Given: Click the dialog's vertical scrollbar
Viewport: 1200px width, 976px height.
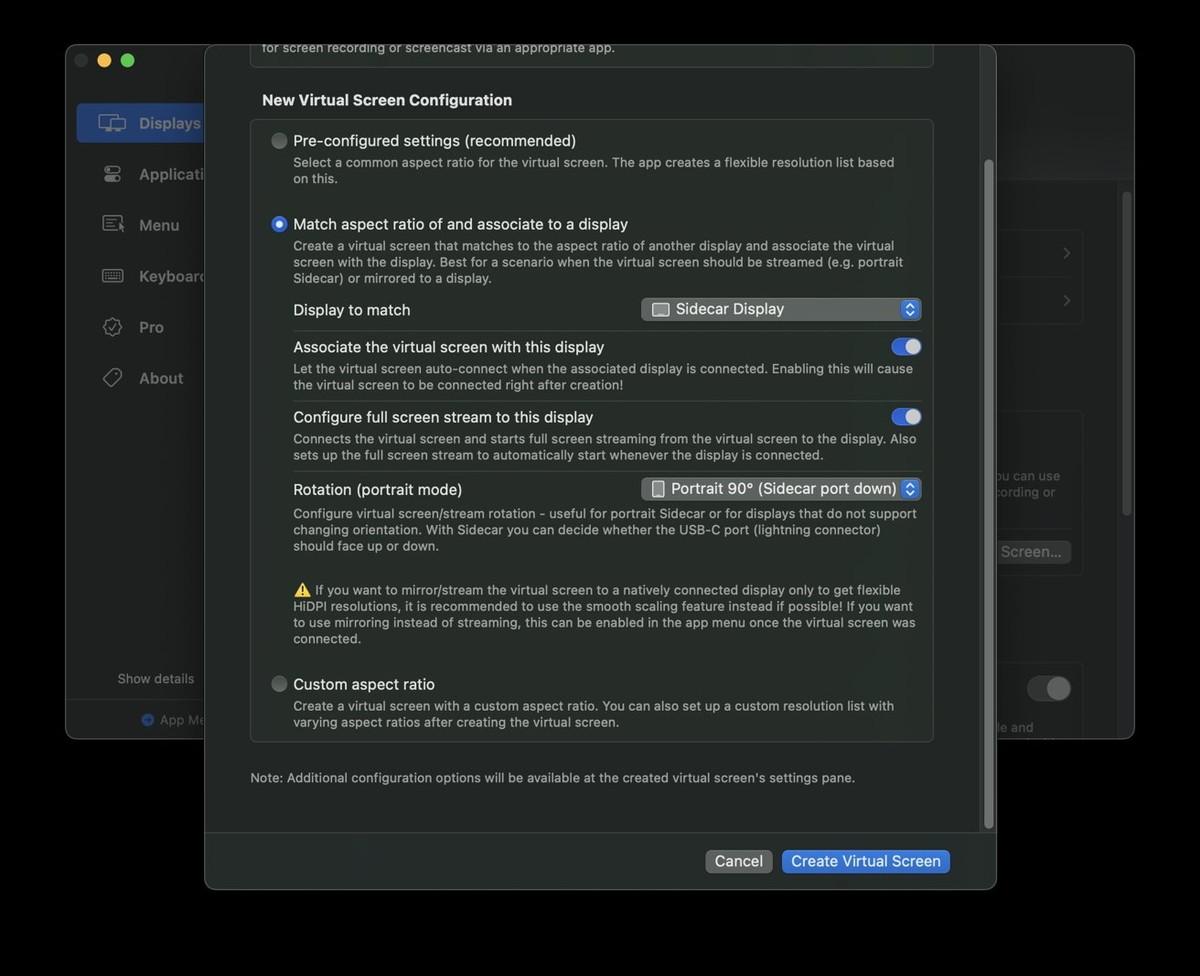Looking at the screenshot, I should tap(989, 494).
